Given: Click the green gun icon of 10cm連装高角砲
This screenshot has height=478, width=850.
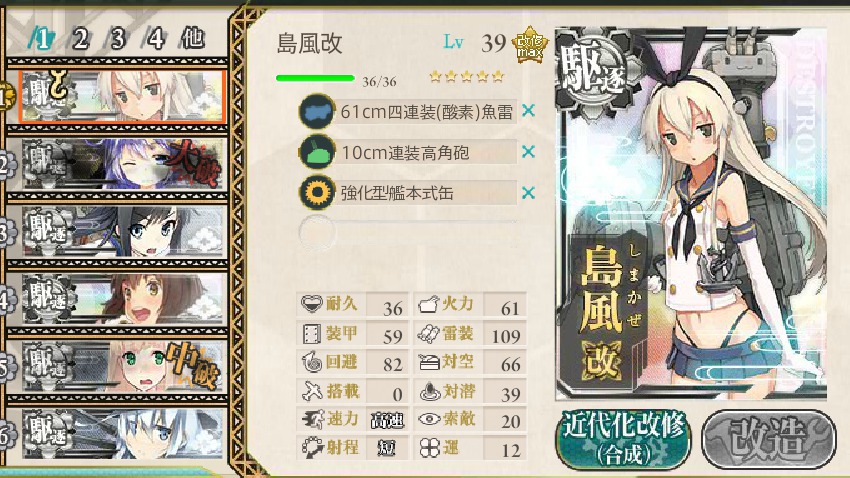Looking at the screenshot, I should coord(316,152).
